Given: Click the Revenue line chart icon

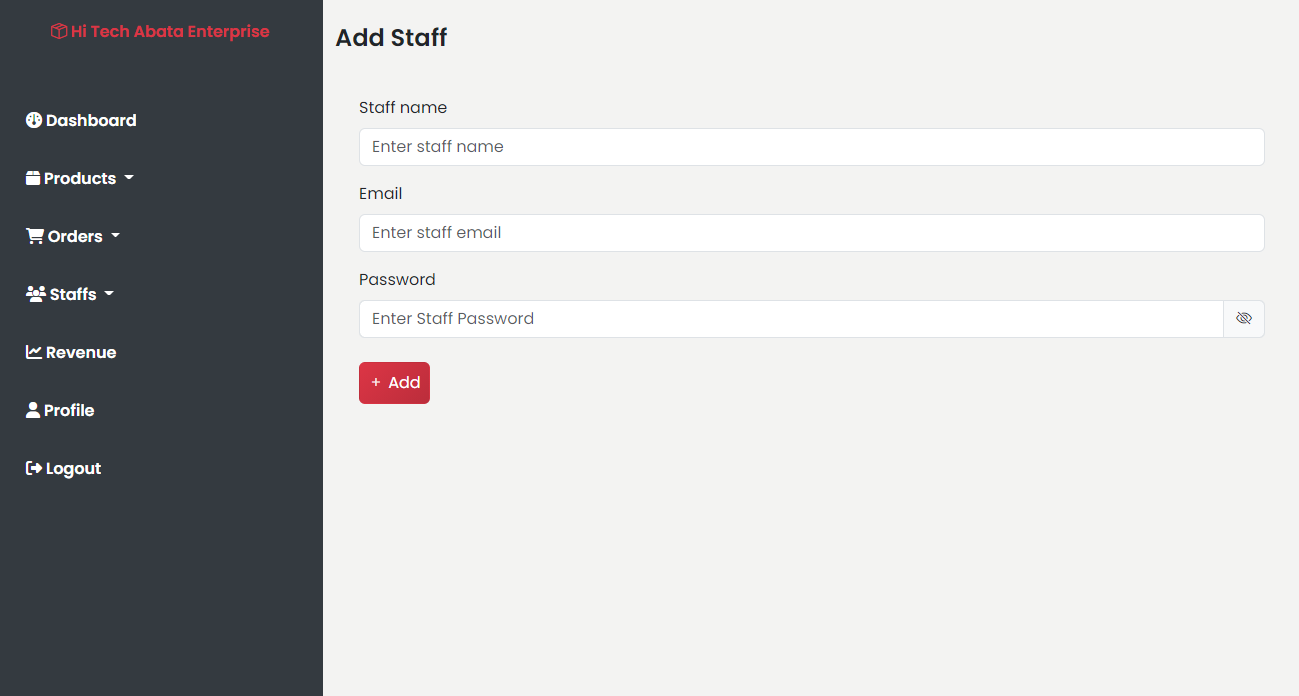Looking at the screenshot, I should click(x=34, y=352).
